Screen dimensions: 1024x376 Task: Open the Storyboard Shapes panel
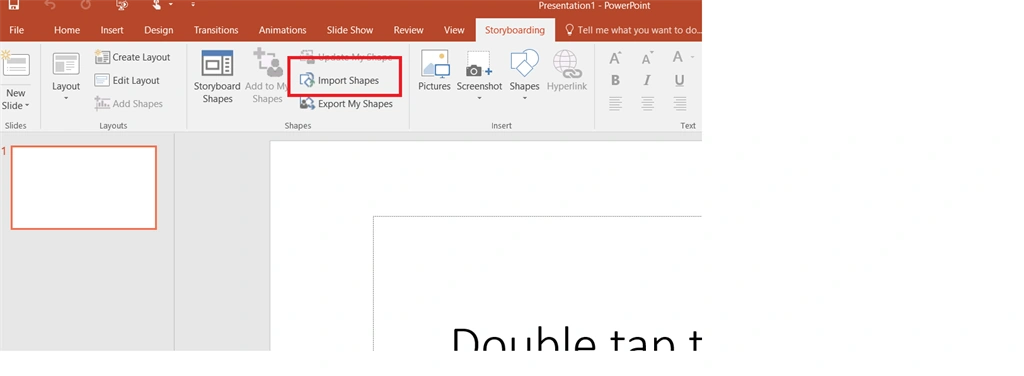tap(217, 76)
